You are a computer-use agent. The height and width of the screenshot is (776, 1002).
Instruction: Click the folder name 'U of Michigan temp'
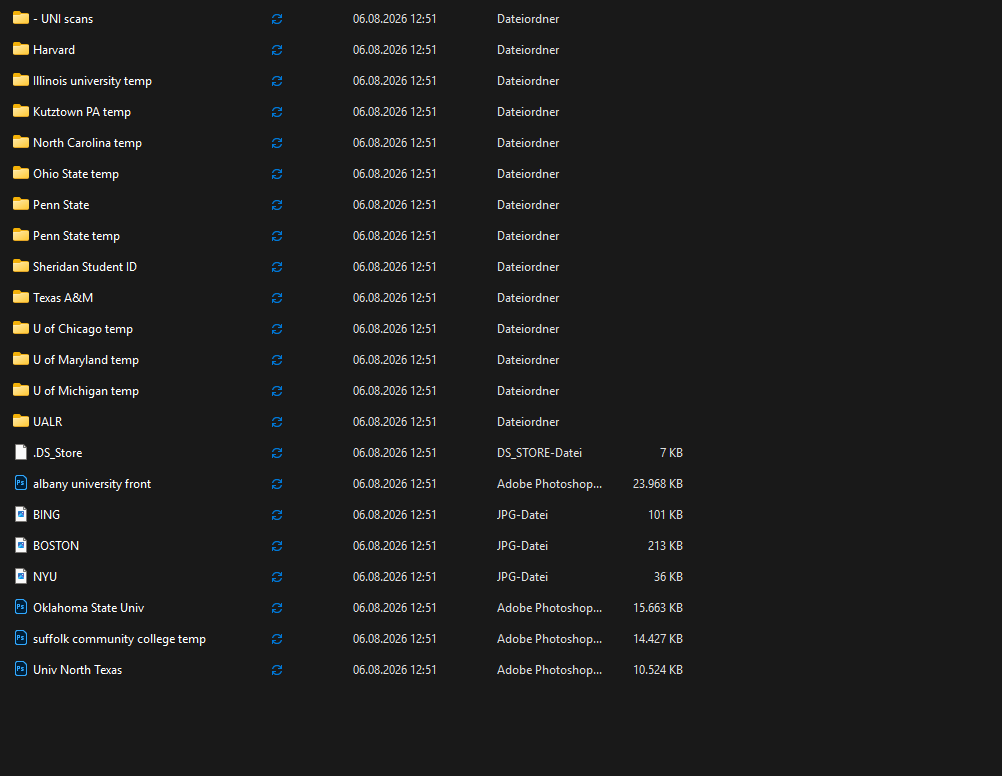(x=86, y=391)
